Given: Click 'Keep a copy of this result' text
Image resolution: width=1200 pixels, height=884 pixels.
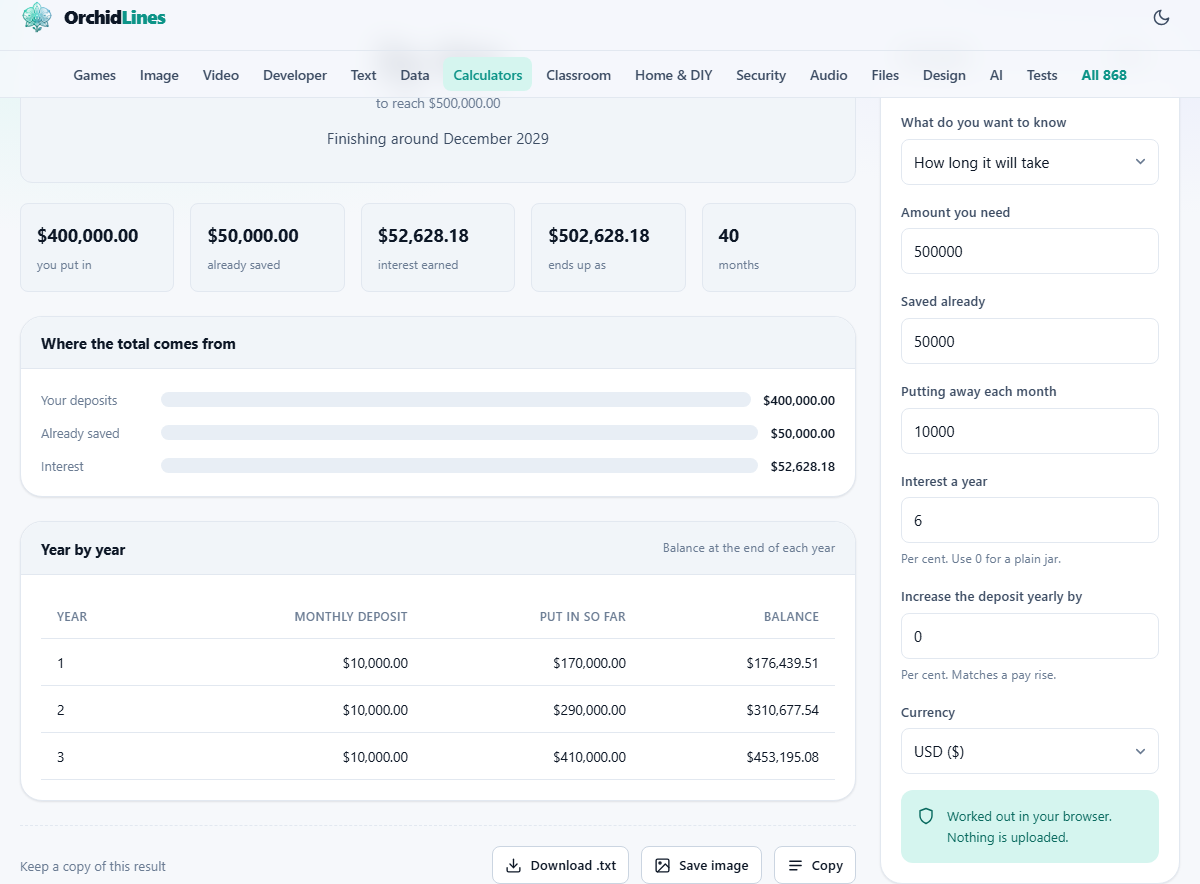Looking at the screenshot, I should click(x=93, y=867).
